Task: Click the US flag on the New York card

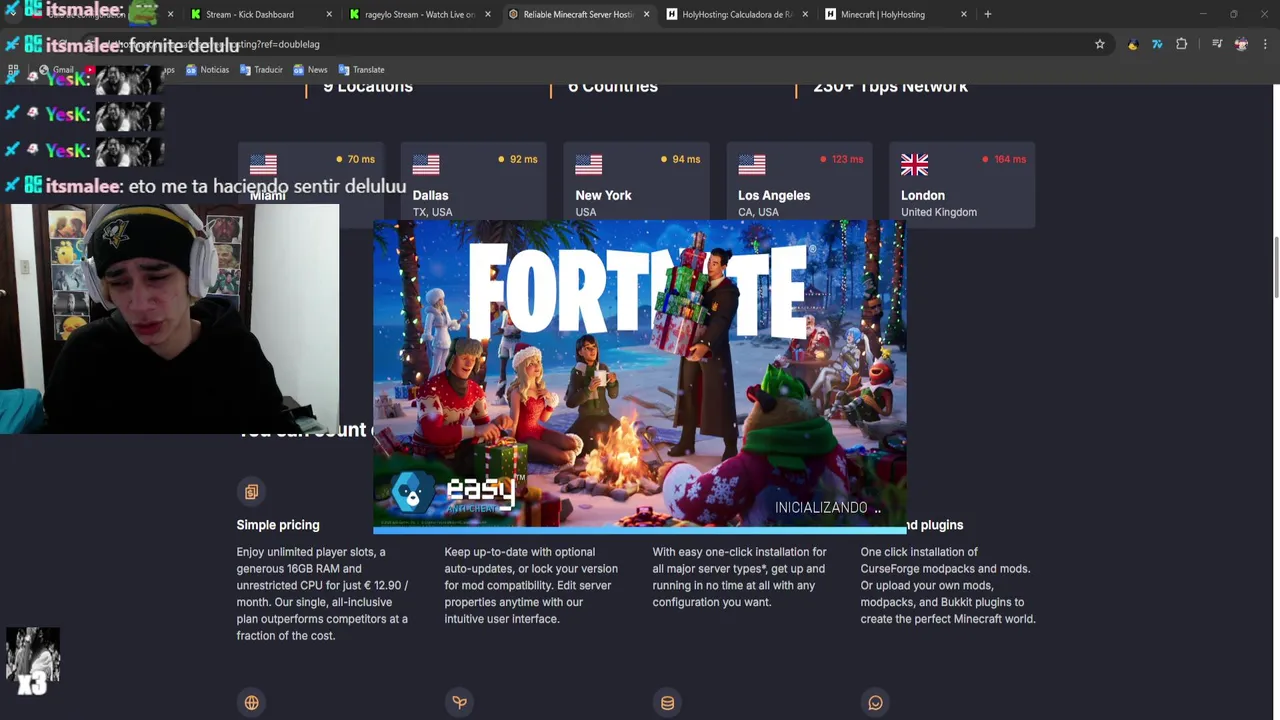Action: (x=589, y=164)
